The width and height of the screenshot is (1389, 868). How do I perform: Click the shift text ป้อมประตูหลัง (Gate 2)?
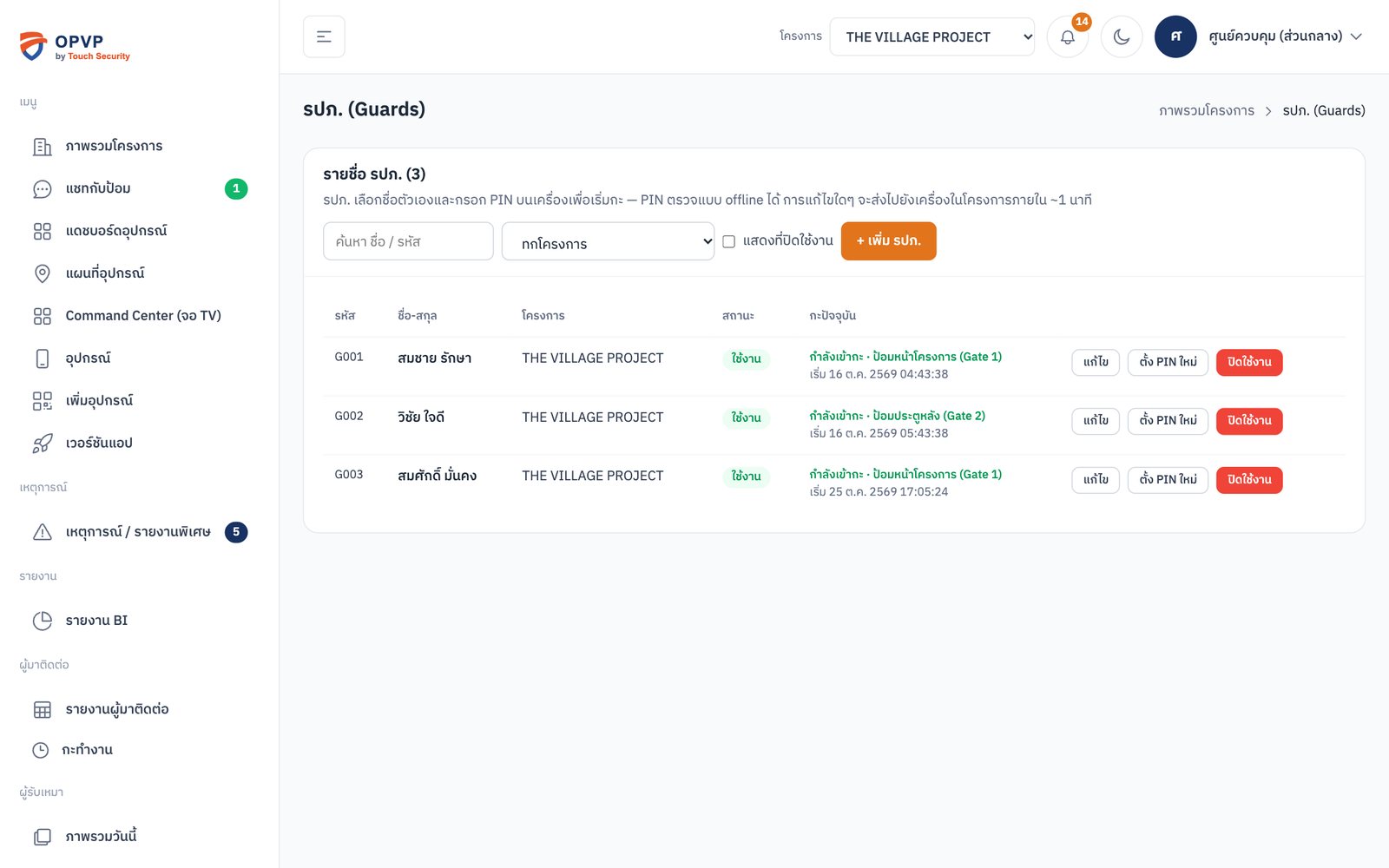tap(929, 416)
